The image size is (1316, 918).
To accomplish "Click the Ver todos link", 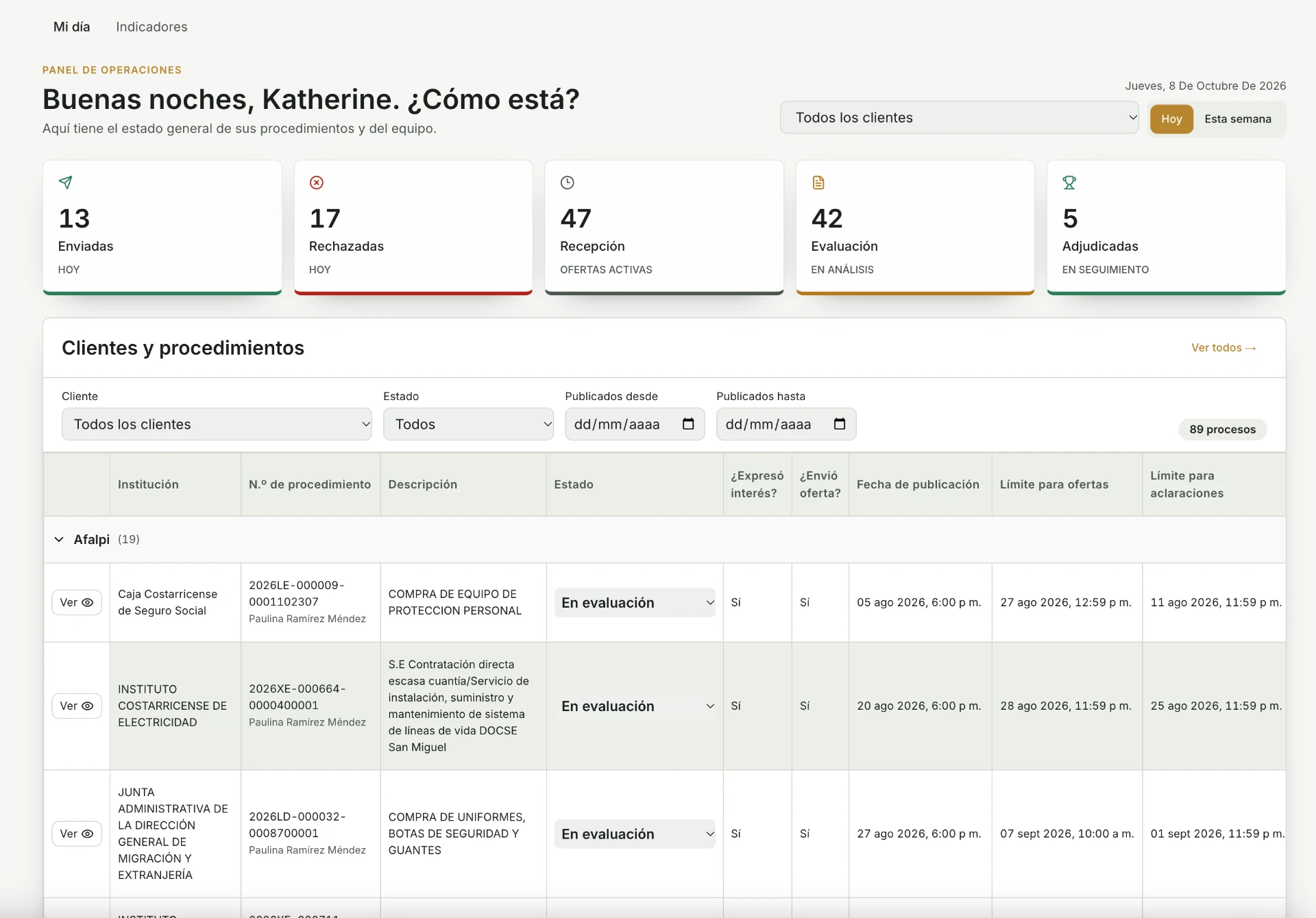I will [1223, 348].
